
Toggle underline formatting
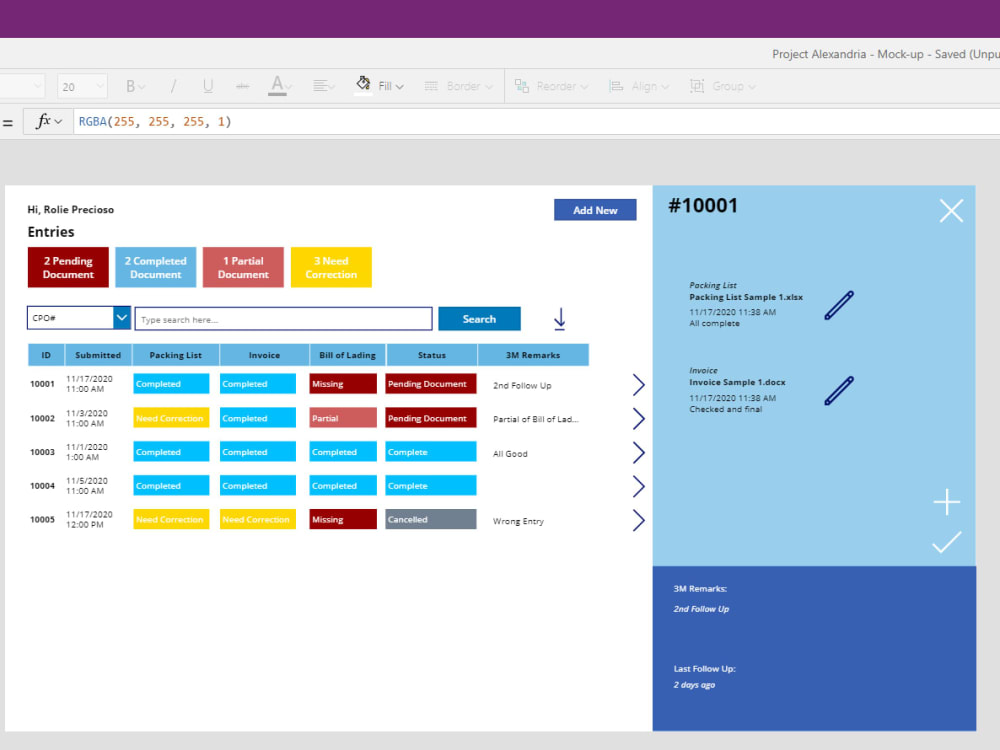[x=207, y=85]
